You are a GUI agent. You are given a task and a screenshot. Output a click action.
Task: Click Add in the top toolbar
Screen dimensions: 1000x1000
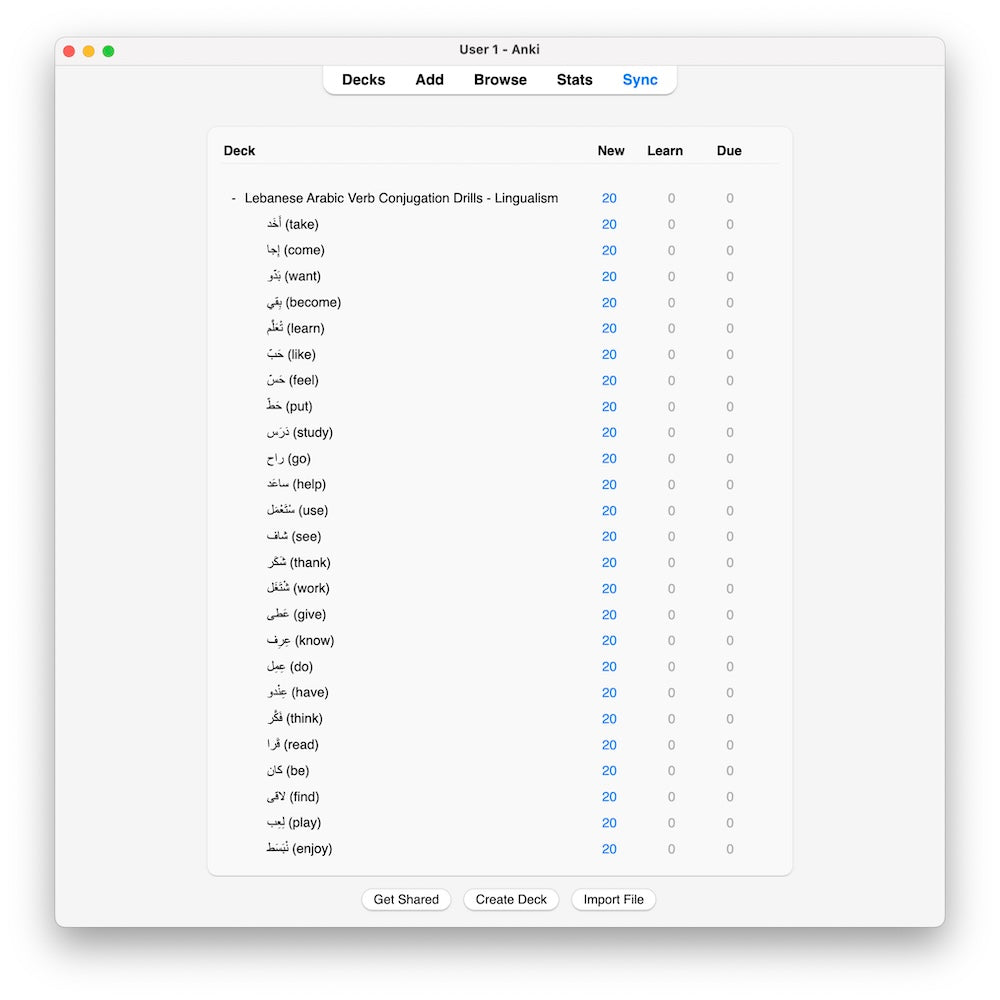coord(429,80)
